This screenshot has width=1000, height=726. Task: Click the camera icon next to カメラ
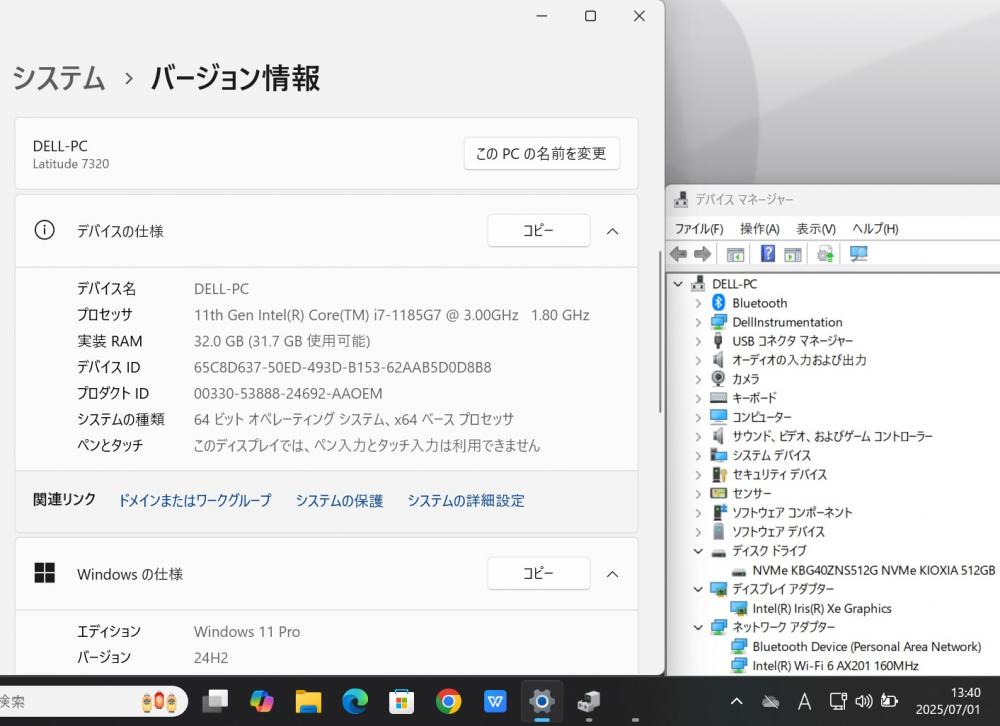tap(718, 378)
